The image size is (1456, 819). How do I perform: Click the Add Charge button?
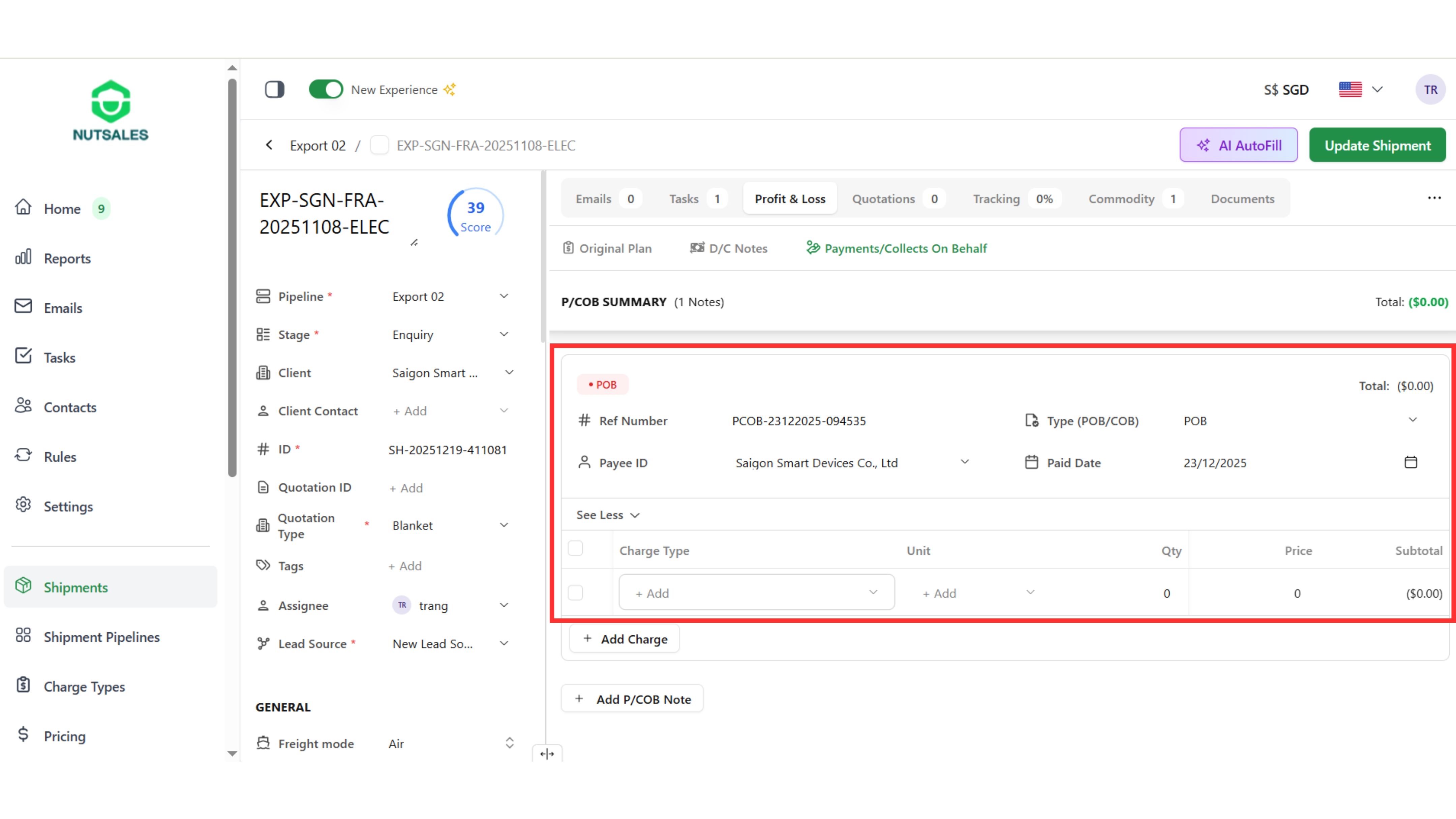pos(625,639)
